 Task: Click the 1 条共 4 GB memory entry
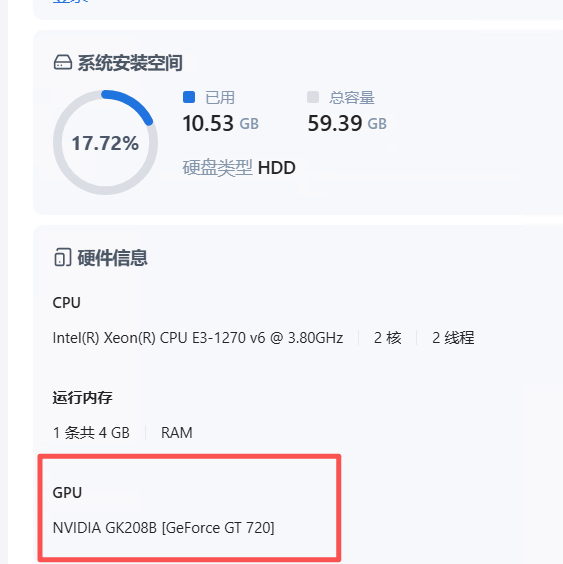[91, 433]
